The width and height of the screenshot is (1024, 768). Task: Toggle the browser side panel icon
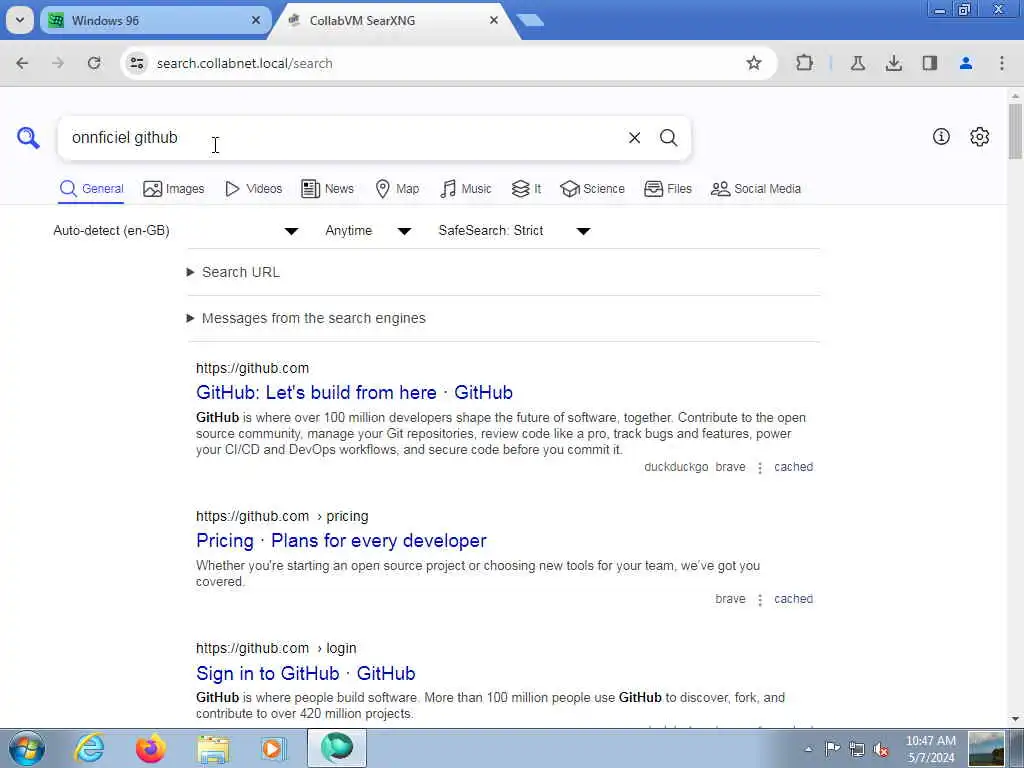[x=930, y=63]
